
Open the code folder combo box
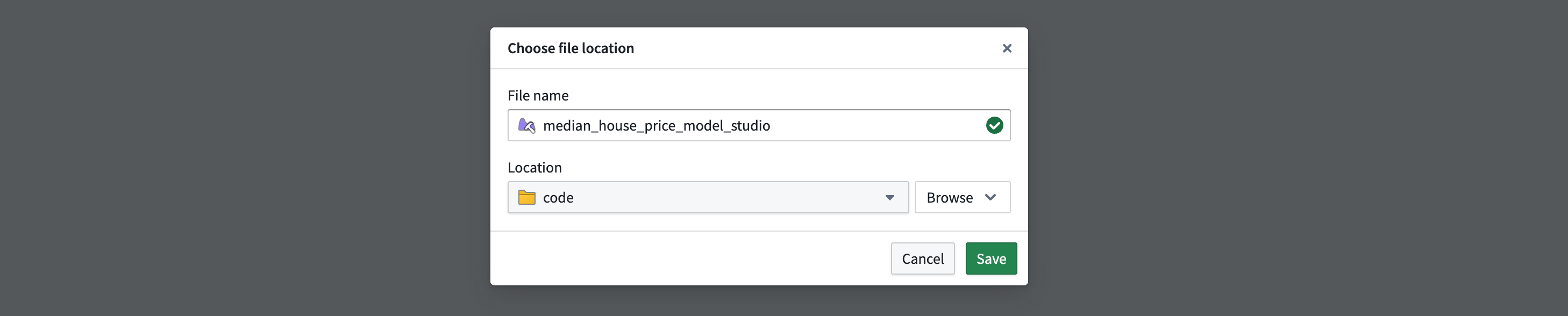coord(708,197)
